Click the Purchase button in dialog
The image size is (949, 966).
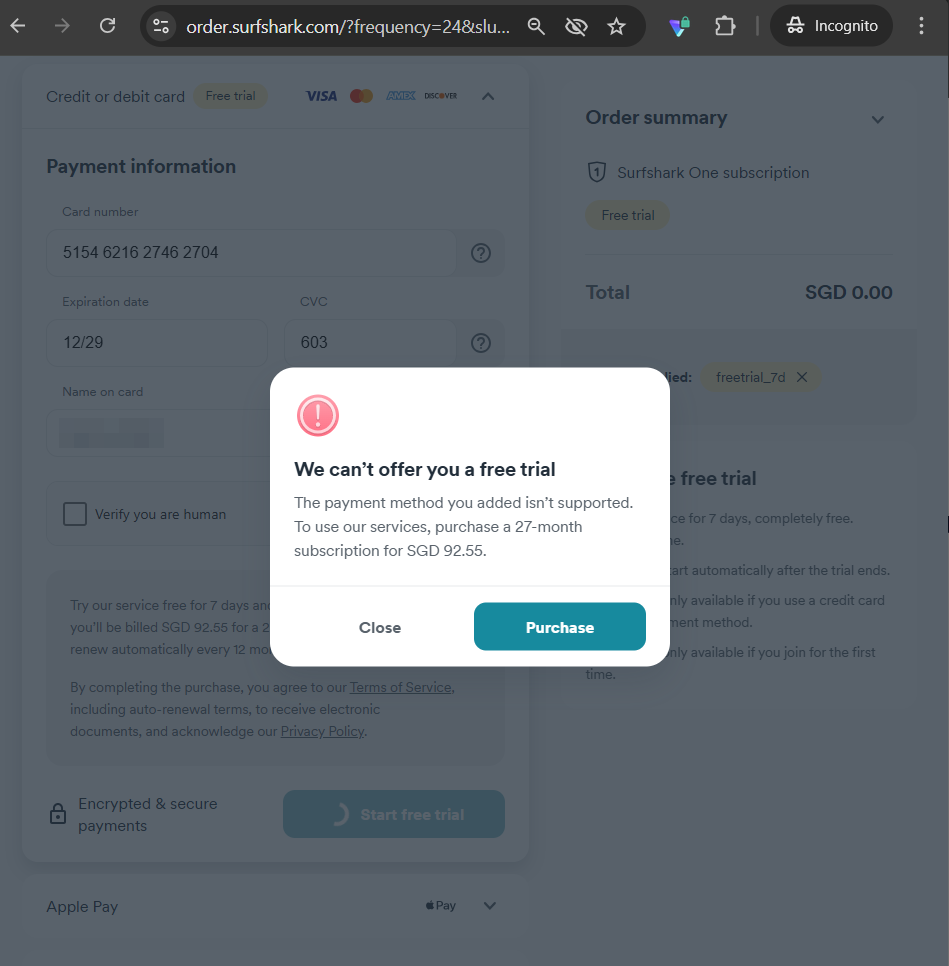559,627
